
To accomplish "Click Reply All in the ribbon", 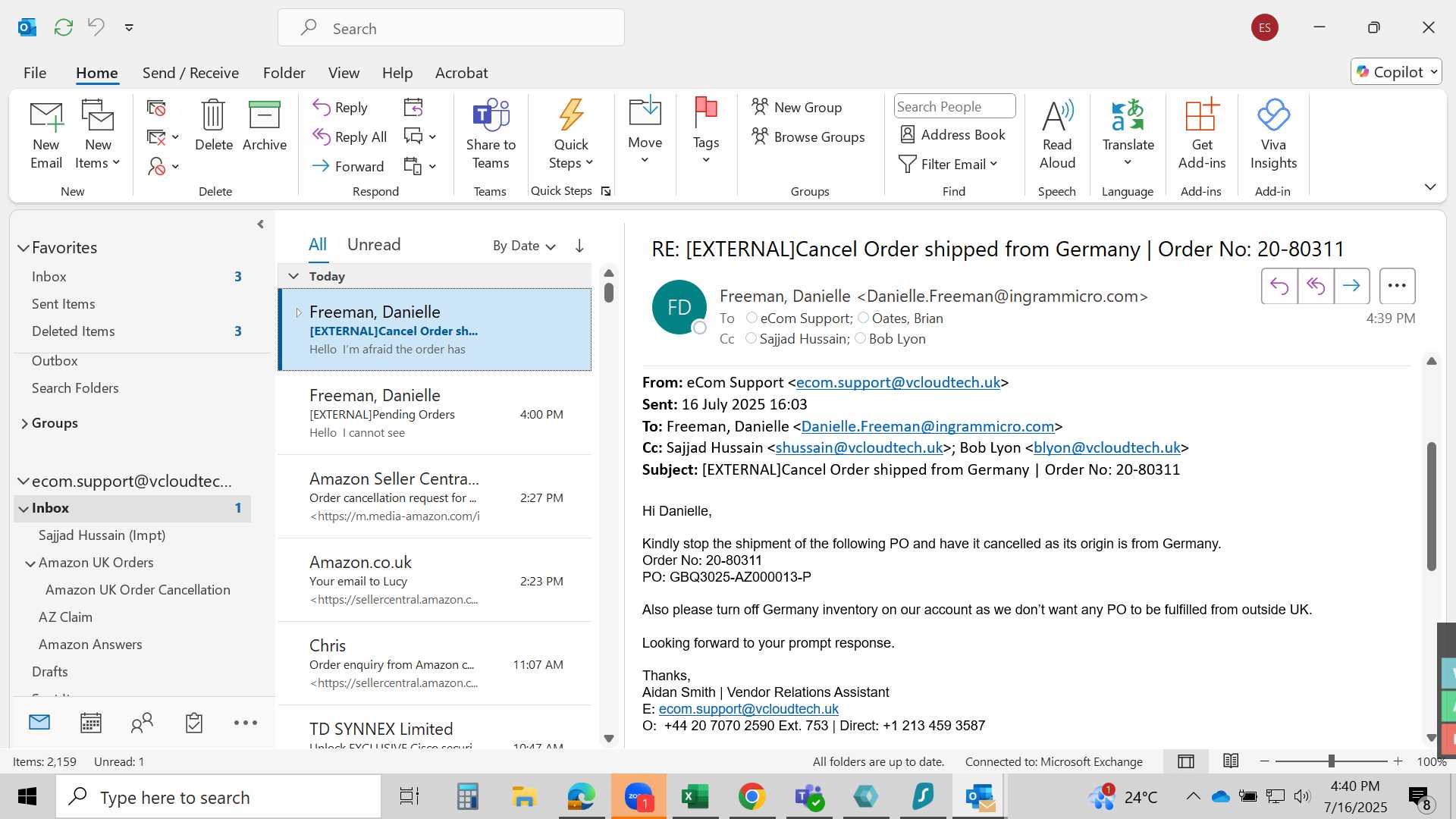I will 350,137.
